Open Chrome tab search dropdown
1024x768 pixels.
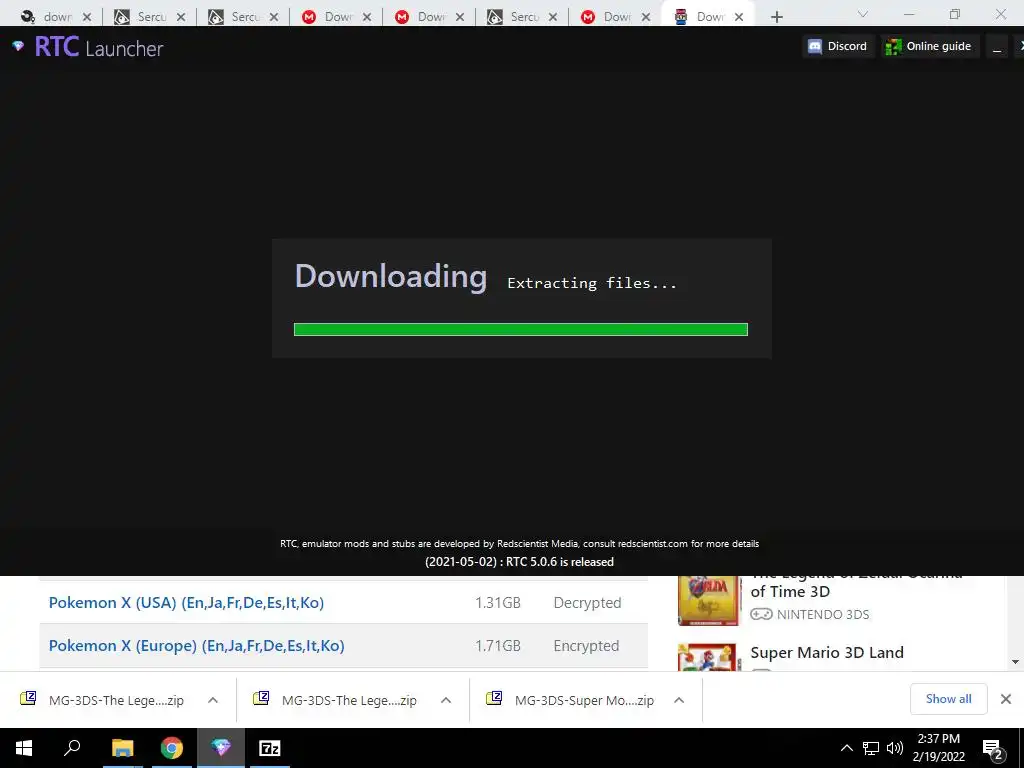[x=862, y=14]
